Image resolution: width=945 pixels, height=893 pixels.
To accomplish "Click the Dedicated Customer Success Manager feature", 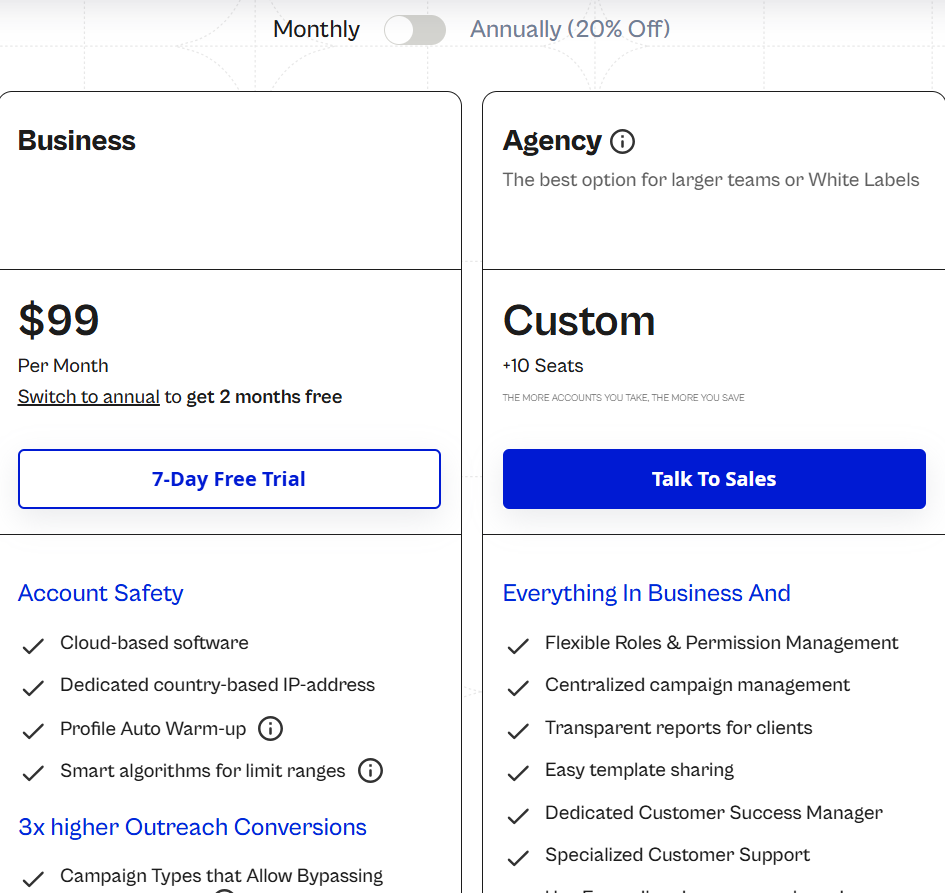I will point(713,813).
